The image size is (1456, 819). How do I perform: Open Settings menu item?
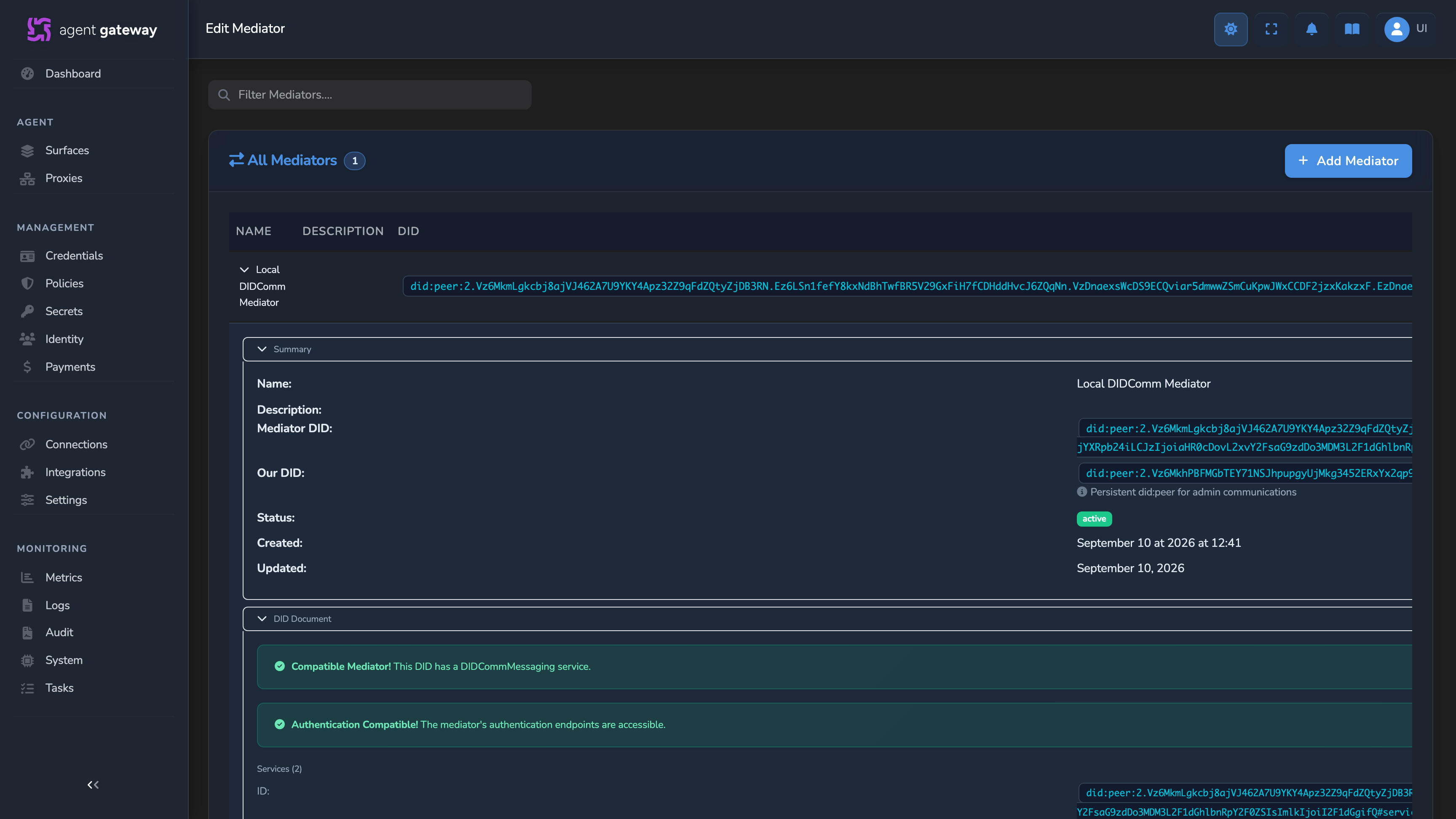66,500
